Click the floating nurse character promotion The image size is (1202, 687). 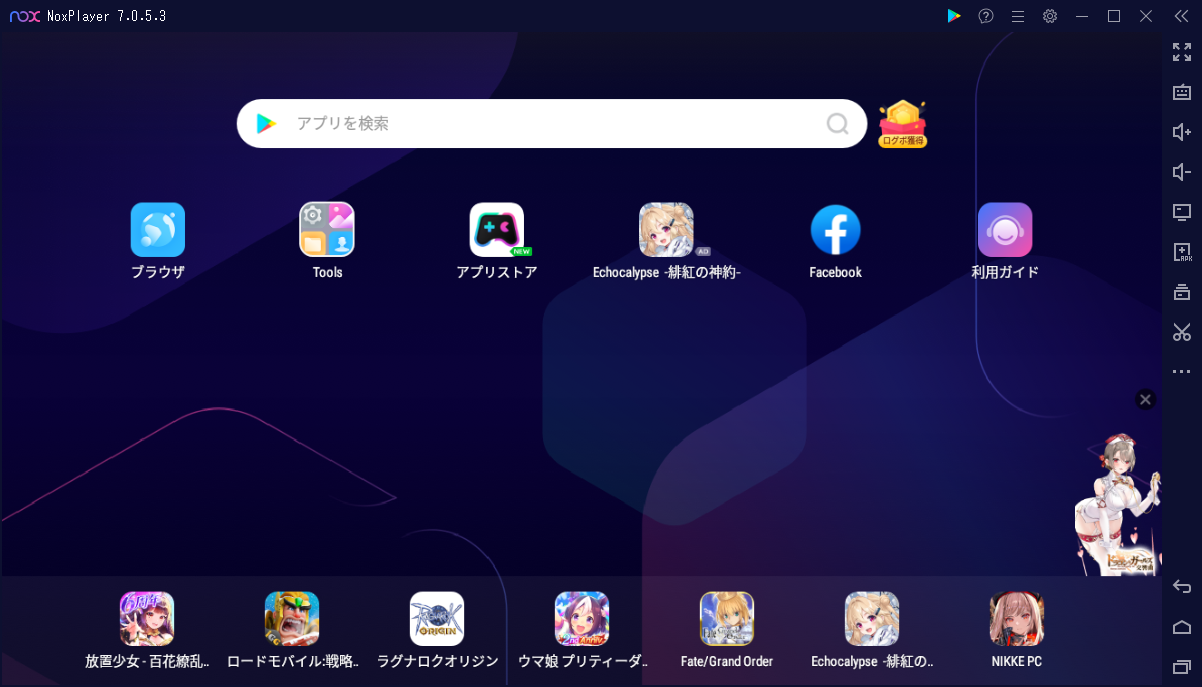pos(1117,503)
